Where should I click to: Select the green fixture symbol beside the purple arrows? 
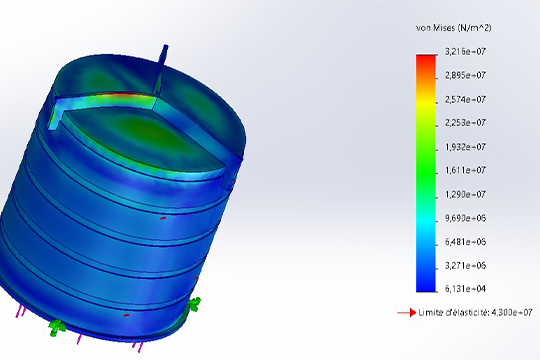click(x=56, y=327)
